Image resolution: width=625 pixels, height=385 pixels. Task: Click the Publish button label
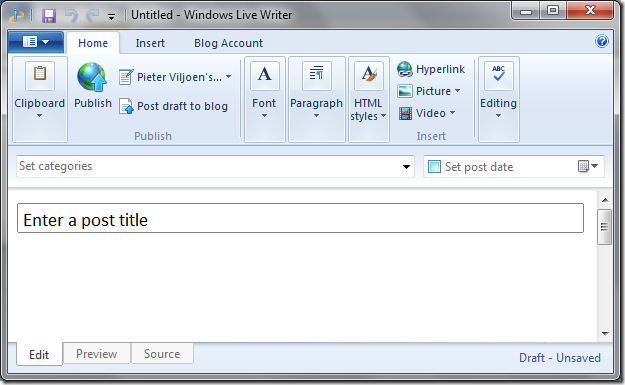(x=93, y=103)
